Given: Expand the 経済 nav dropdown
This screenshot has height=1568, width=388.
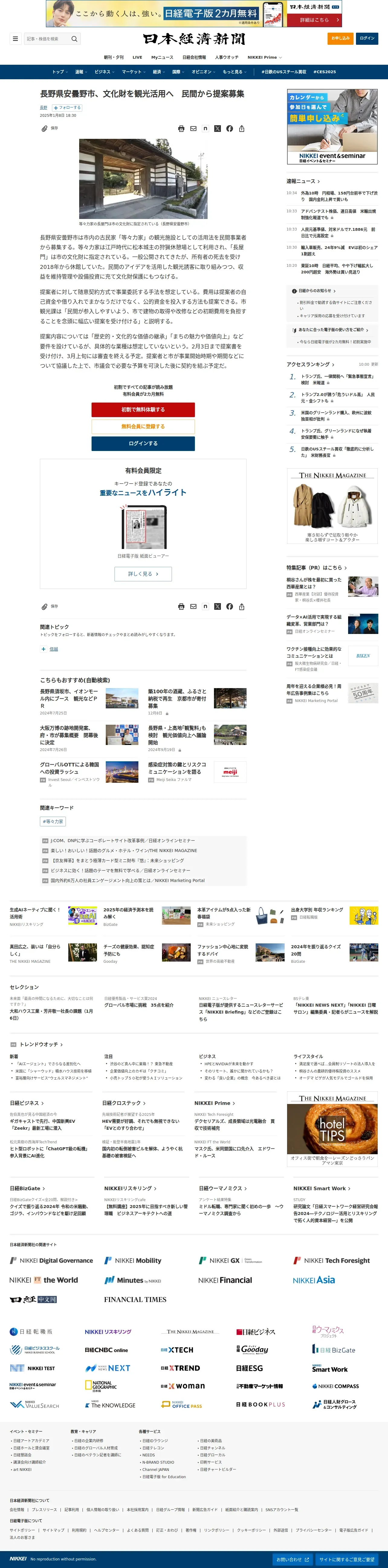Looking at the screenshot, I should 159,72.
